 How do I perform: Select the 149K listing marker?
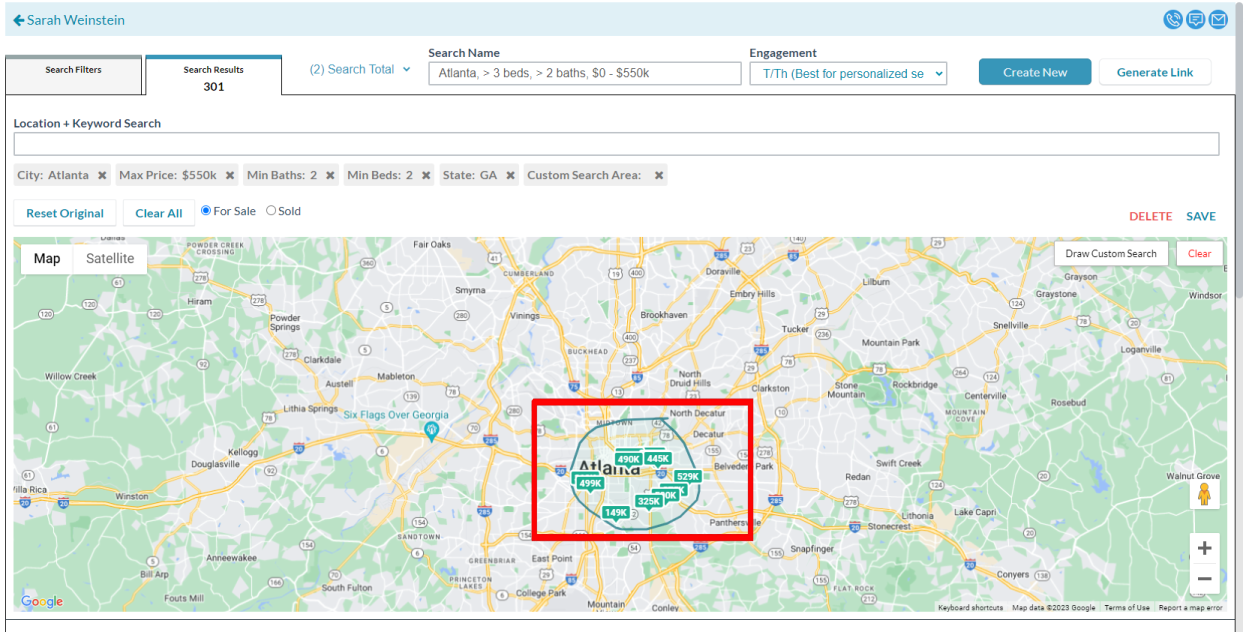tap(616, 513)
